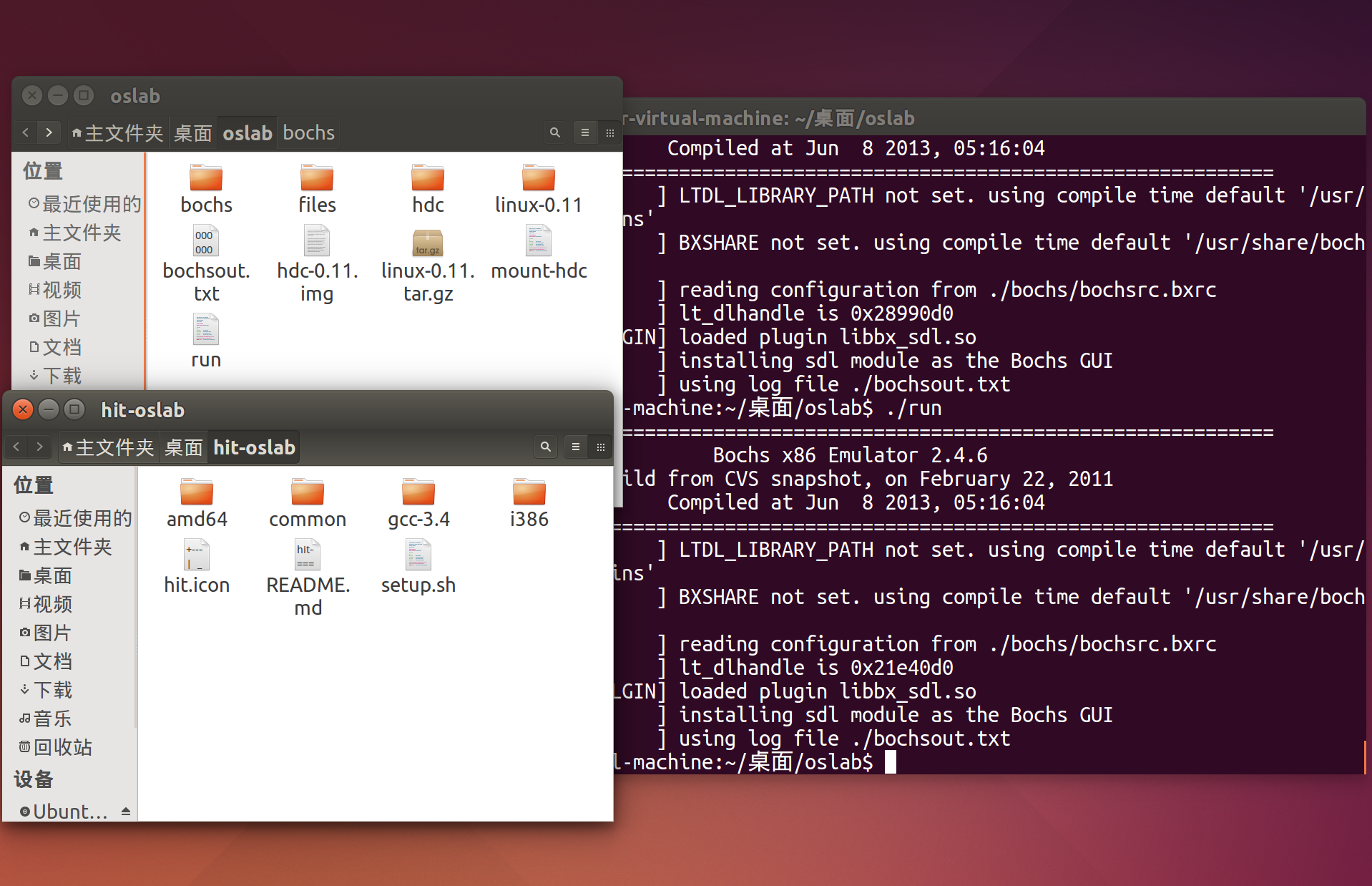Click the terminal prompt area
The width and height of the screenshot is (1372, 886).
click(x=890, y=761)
